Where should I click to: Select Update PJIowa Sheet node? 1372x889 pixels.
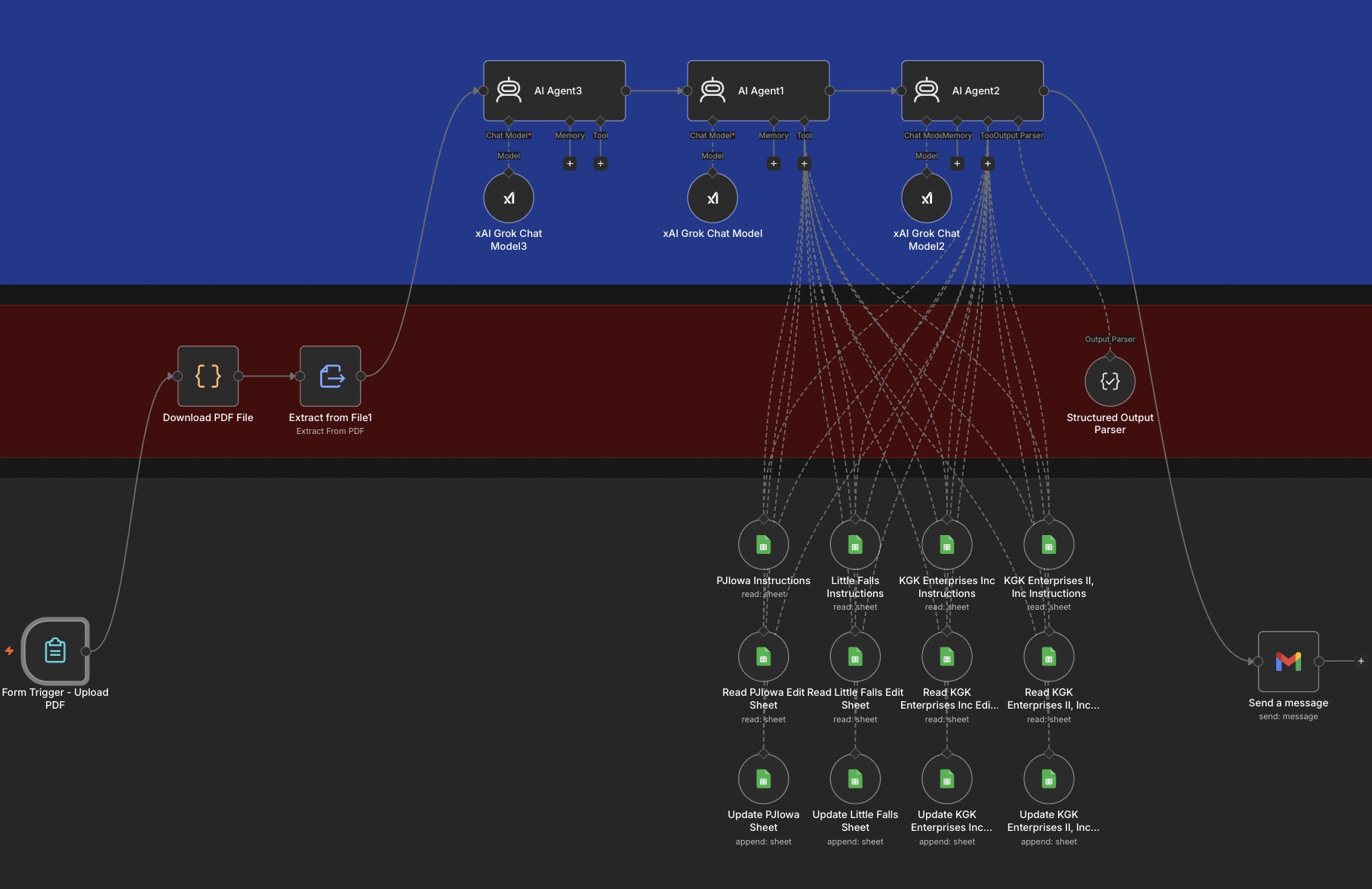point(764,779)
